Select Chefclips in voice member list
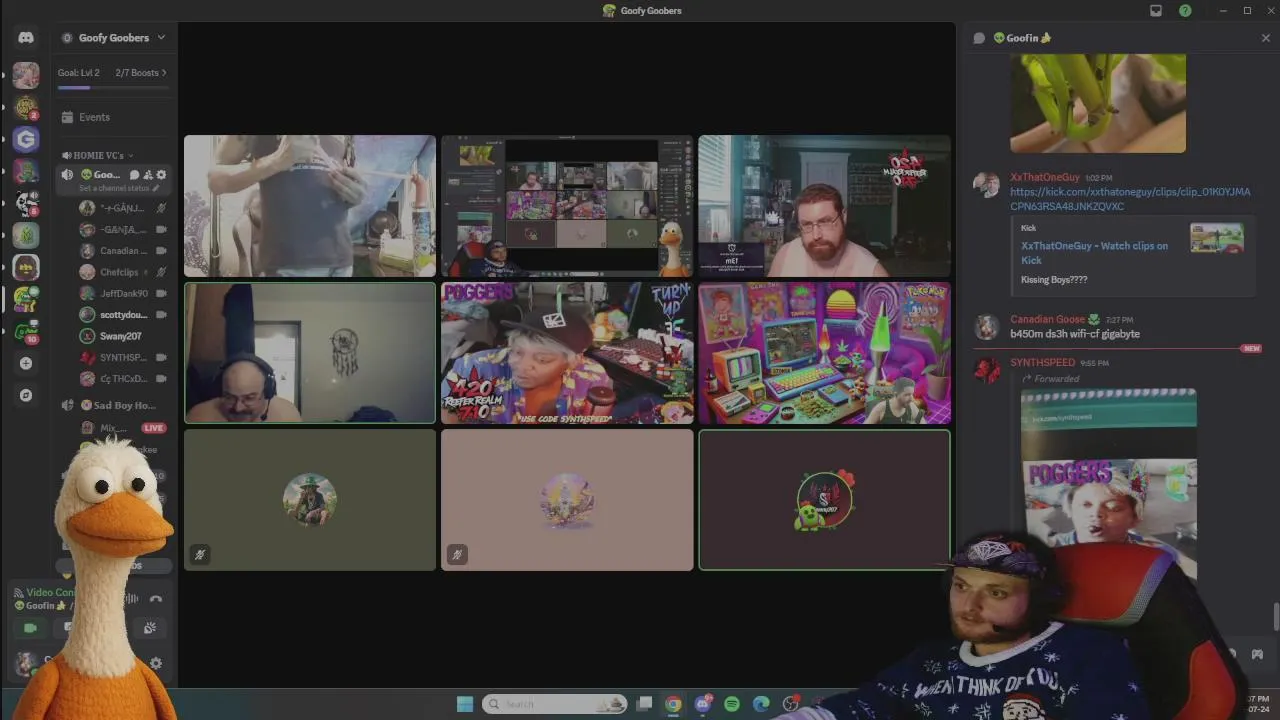This screenshot has height=720, width=1280. pos(124,272)
